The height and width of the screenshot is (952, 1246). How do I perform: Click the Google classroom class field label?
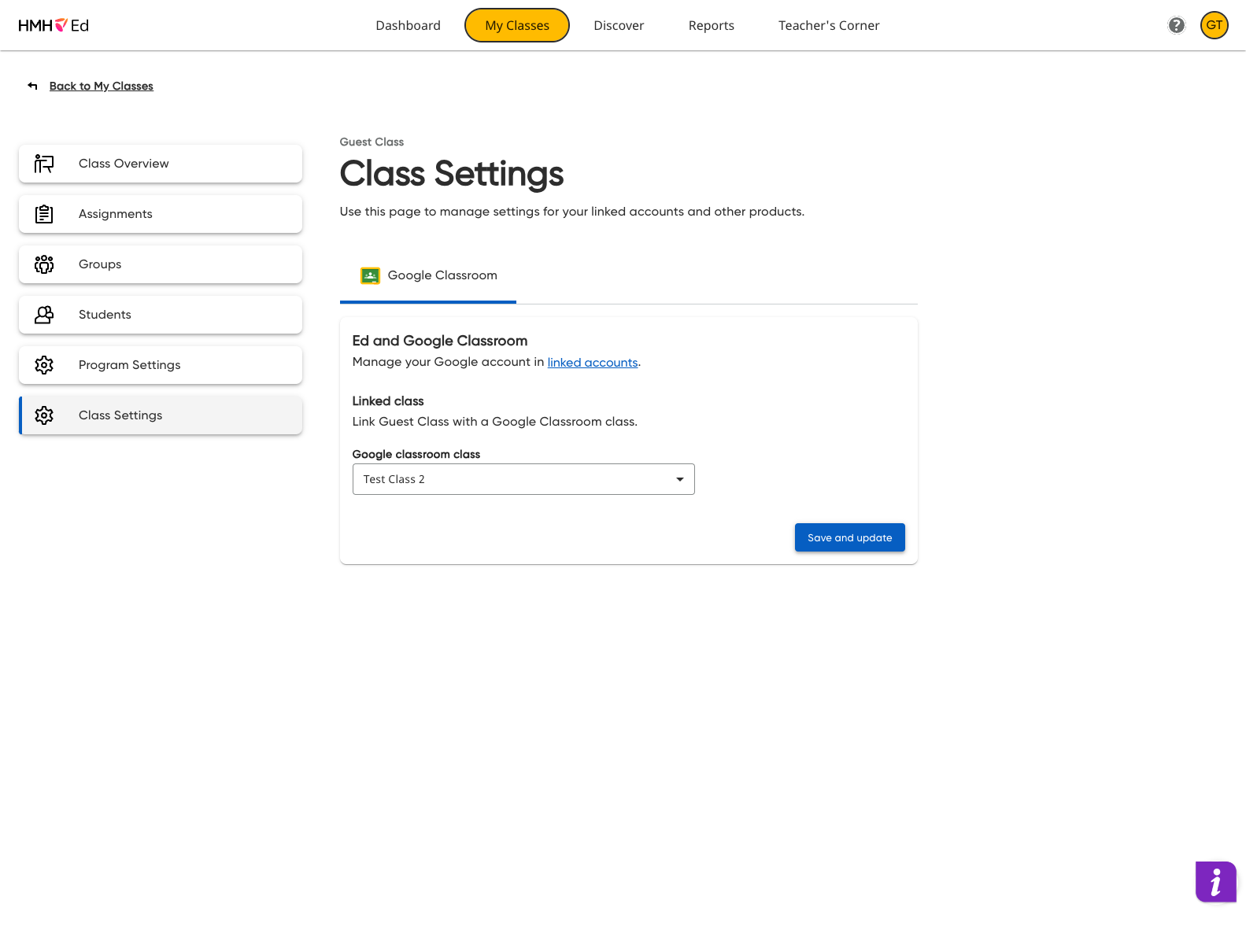416,454
